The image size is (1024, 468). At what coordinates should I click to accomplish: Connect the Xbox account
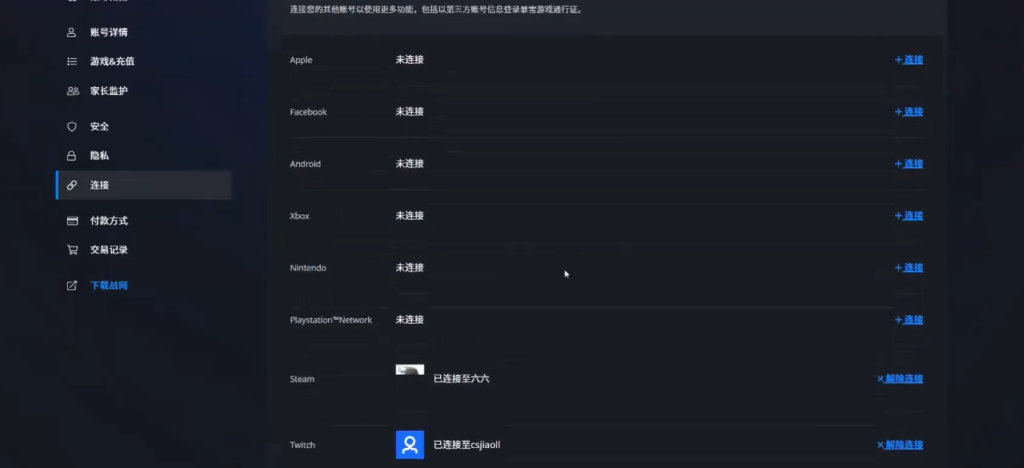(x=909, y=216)
